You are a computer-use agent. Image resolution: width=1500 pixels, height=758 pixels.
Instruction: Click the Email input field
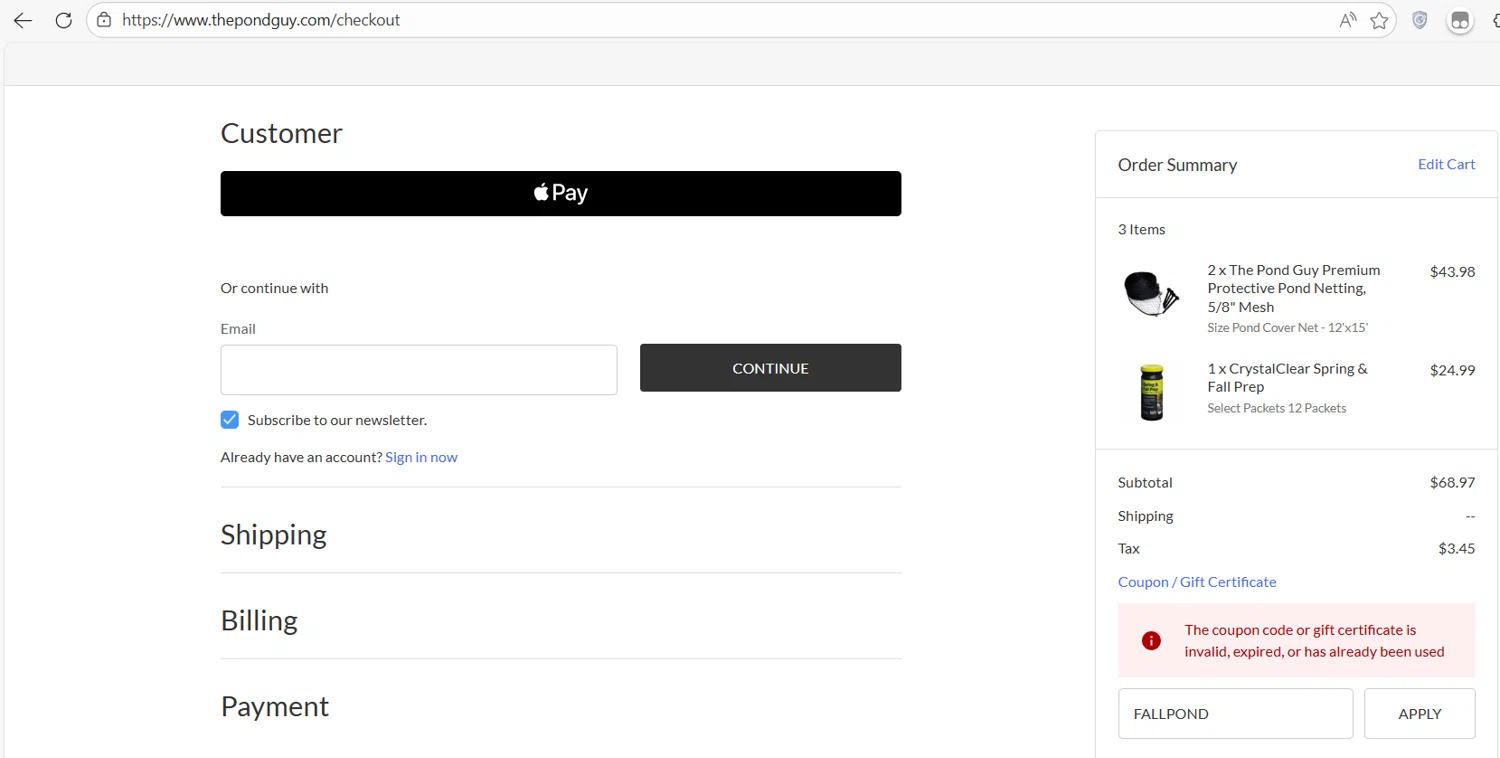click(419, 370)
